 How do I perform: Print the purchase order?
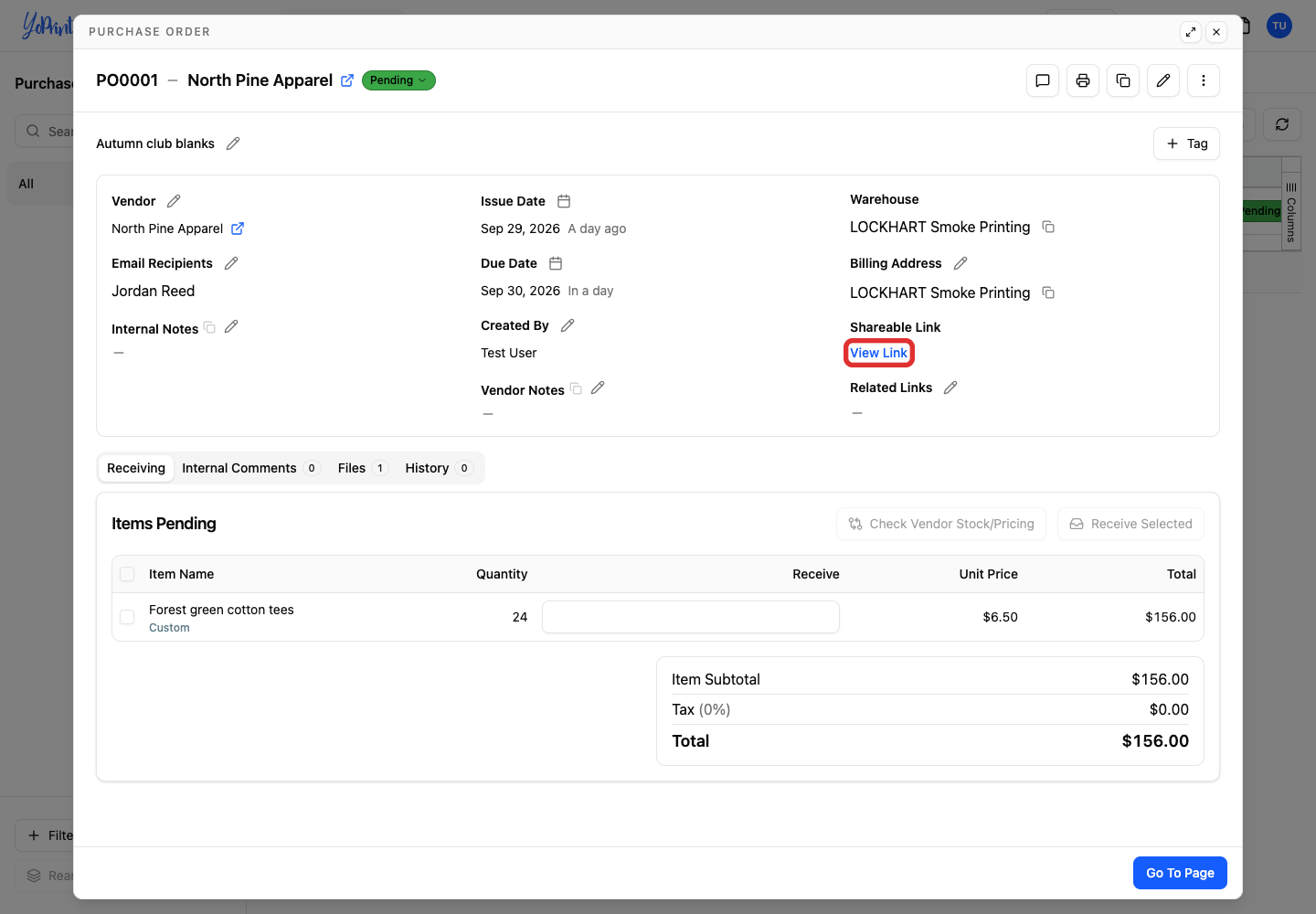tap(1083, 80)
